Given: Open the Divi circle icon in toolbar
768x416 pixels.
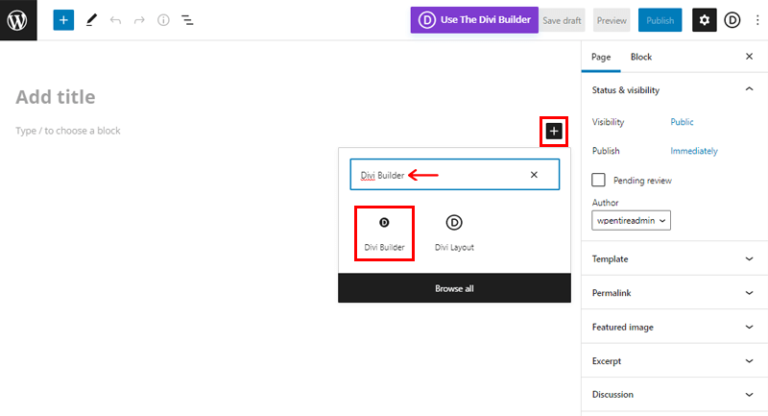Looking at the screenshot, I should (x=732, y=20).
